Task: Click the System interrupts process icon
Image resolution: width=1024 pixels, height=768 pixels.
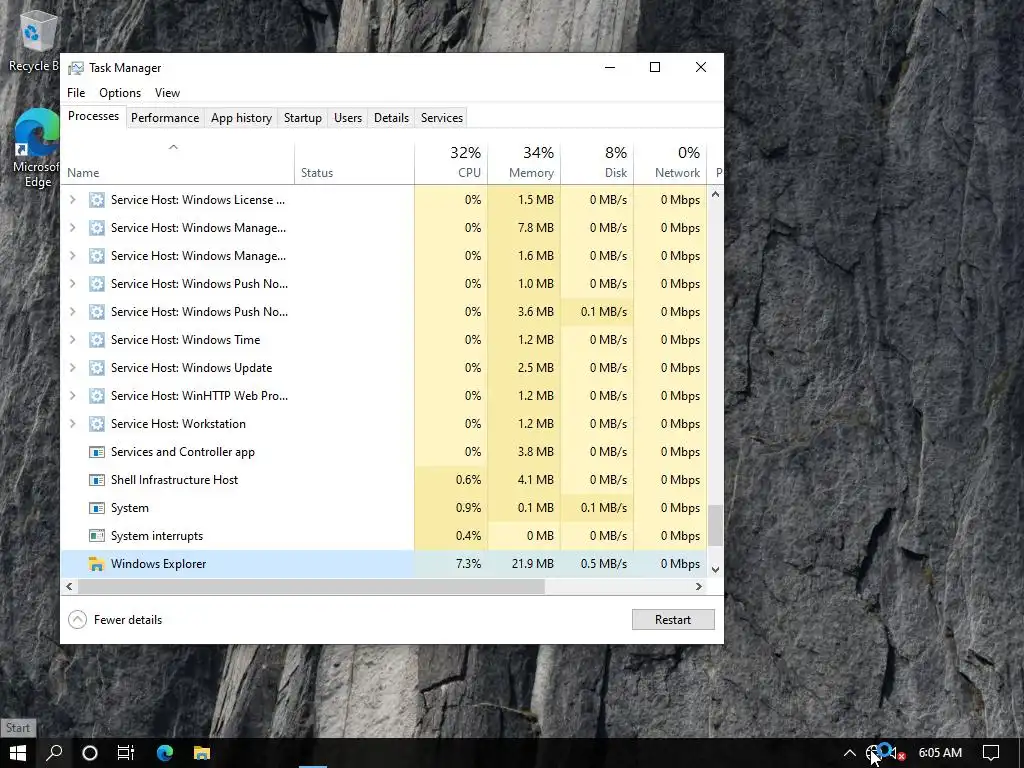Action: pos(97,536)
